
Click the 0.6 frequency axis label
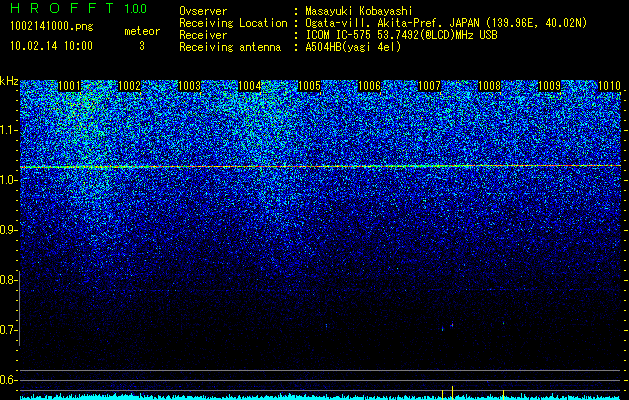coord(8,380)
